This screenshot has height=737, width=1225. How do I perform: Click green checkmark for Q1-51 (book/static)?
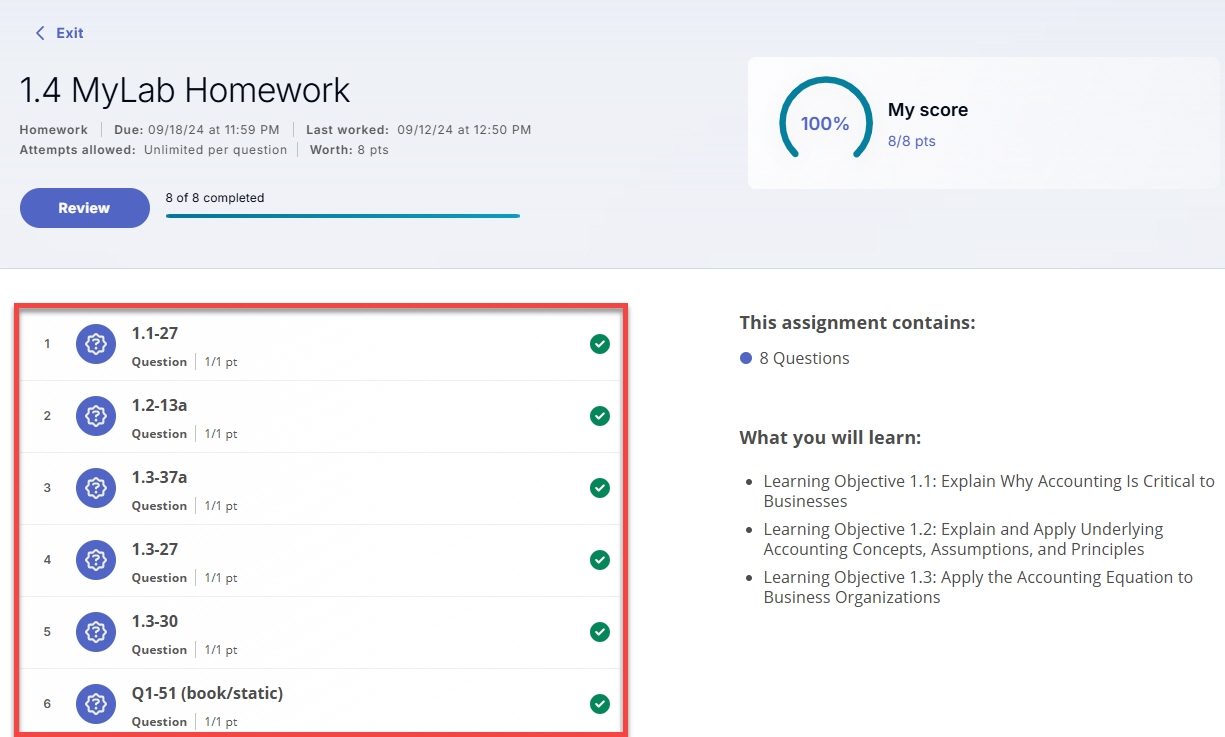click(600, 704)
